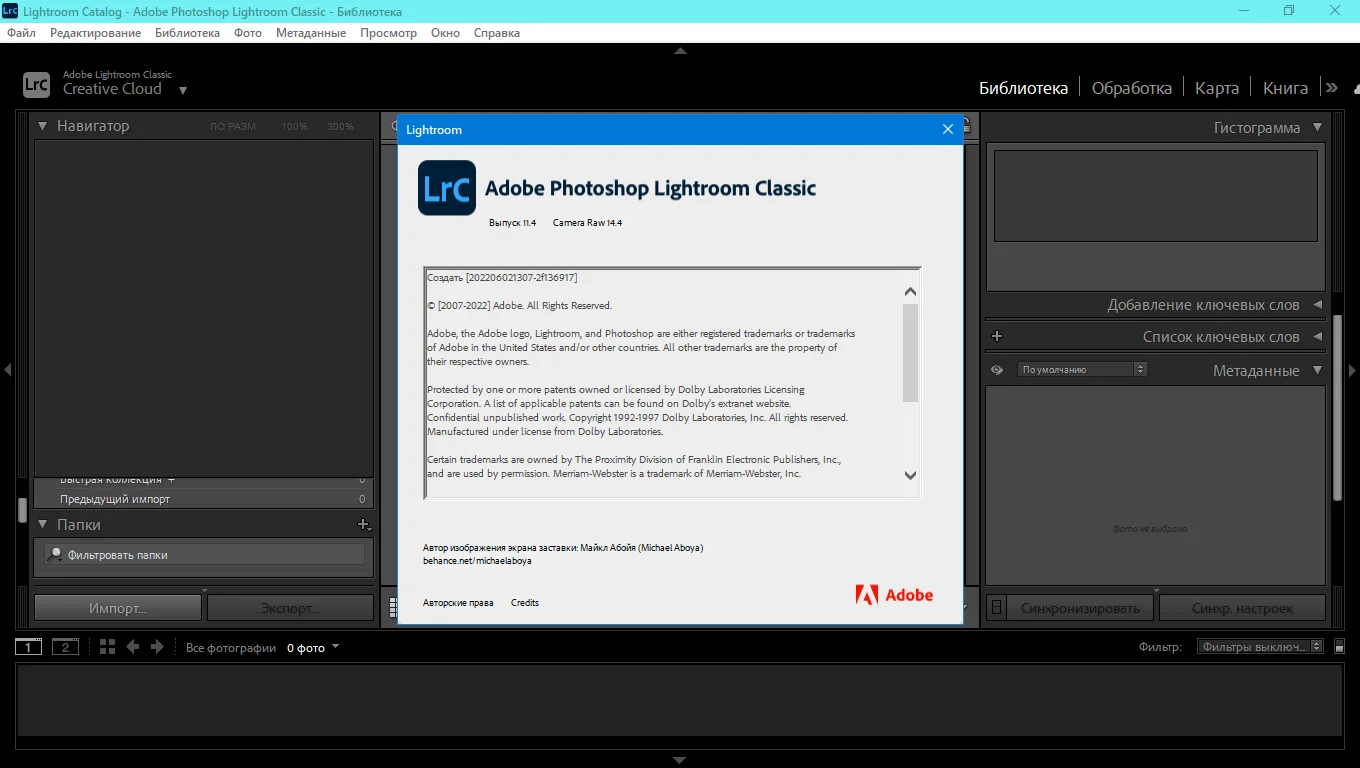Click the Экспорт... button
The image size is (1360, 768).
click(290, 608)
